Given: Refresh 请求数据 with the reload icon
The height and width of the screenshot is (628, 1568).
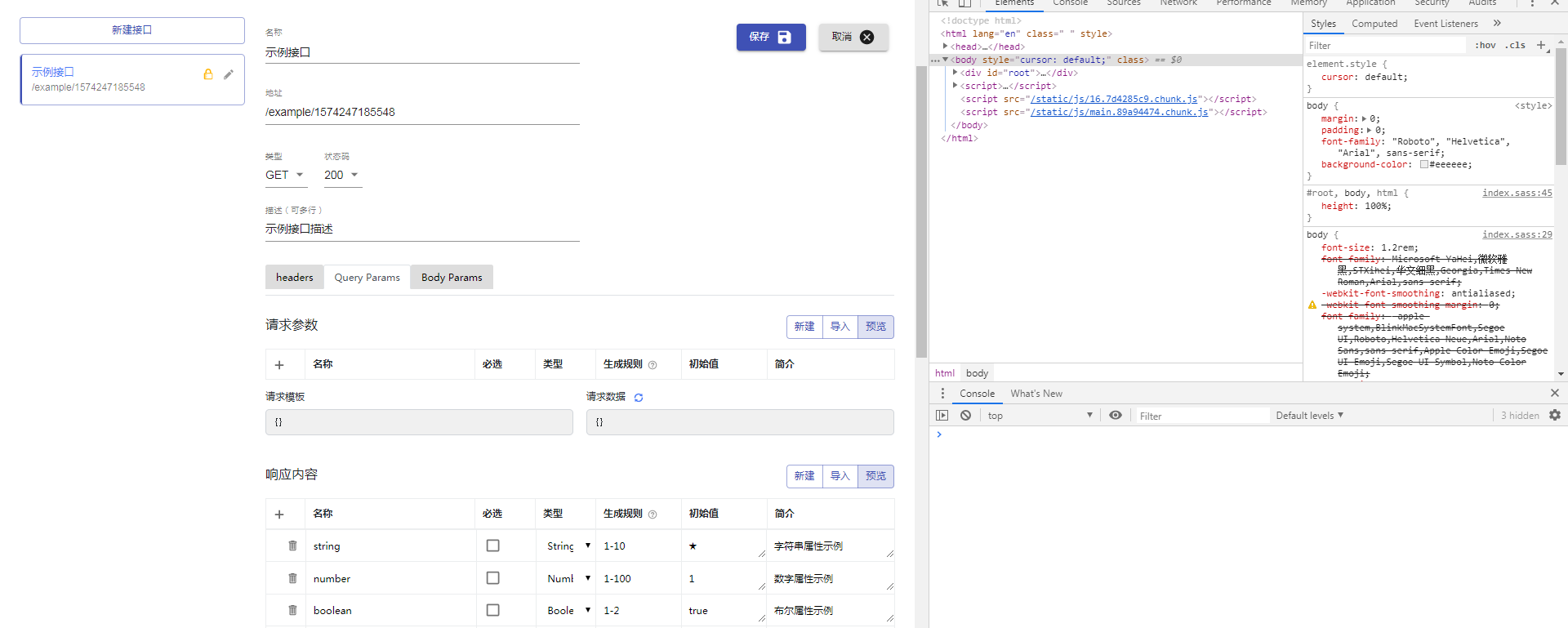Looking at the screenshot, I should pos(639,398).
